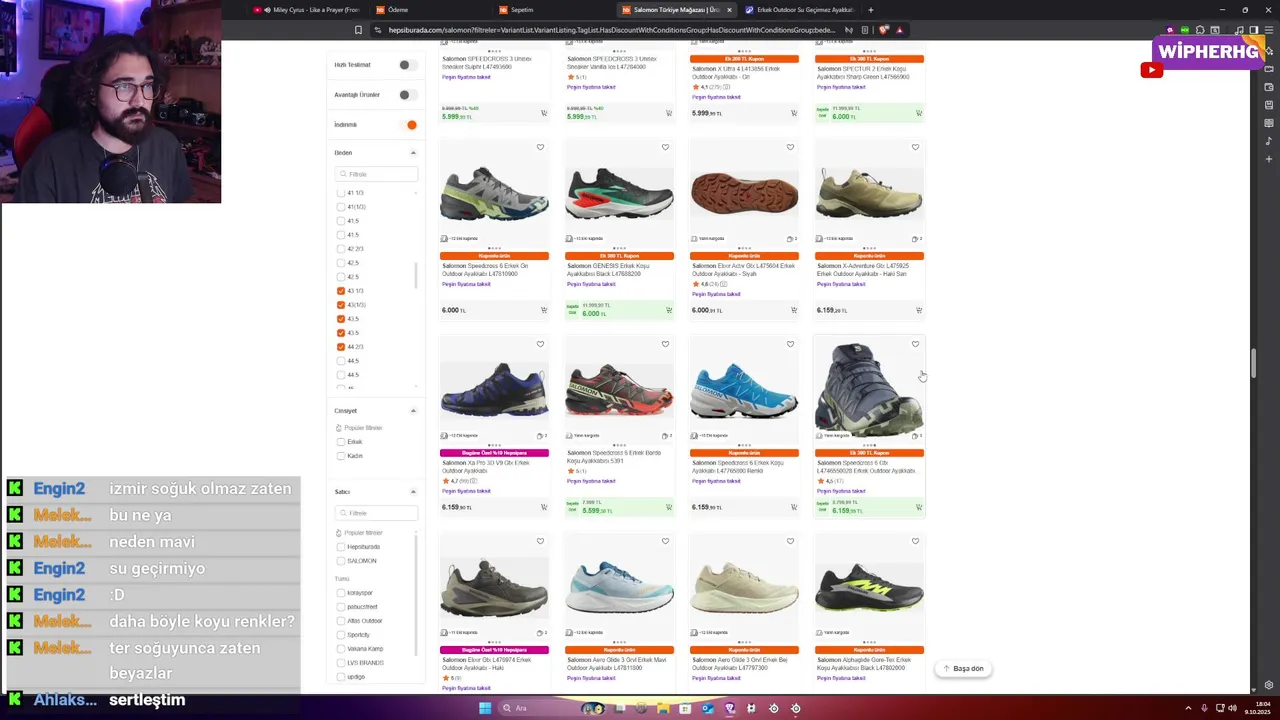The image size is (1280, 720).
Task: Add Speedcross 6 Gtx 6.159 TL to cart
Action: (x=919, y=507)
